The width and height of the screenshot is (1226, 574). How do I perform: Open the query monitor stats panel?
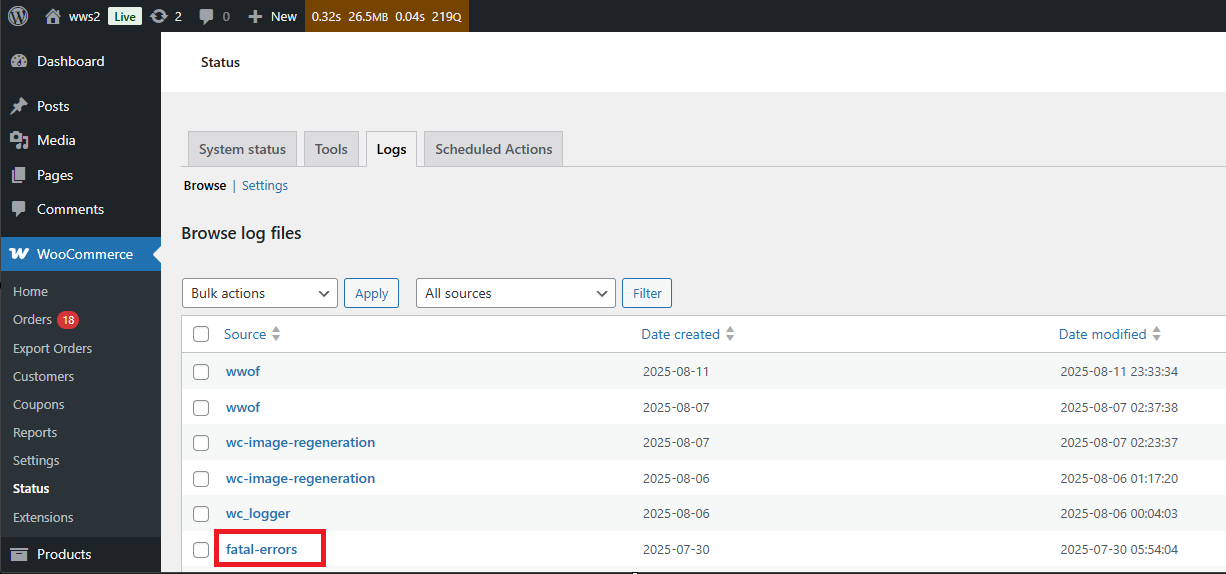pyautogui.click(x=386, y=16)
